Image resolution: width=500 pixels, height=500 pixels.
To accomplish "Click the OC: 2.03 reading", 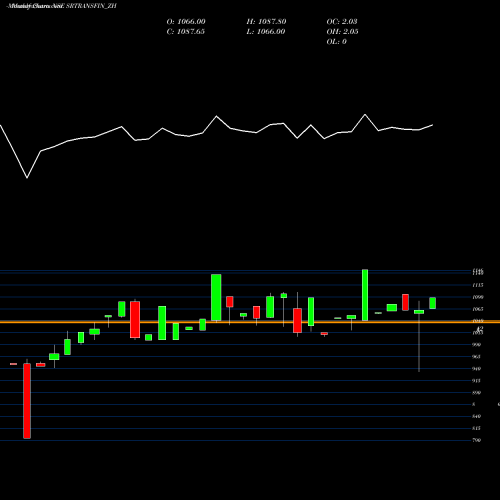I will pos(342,22).
